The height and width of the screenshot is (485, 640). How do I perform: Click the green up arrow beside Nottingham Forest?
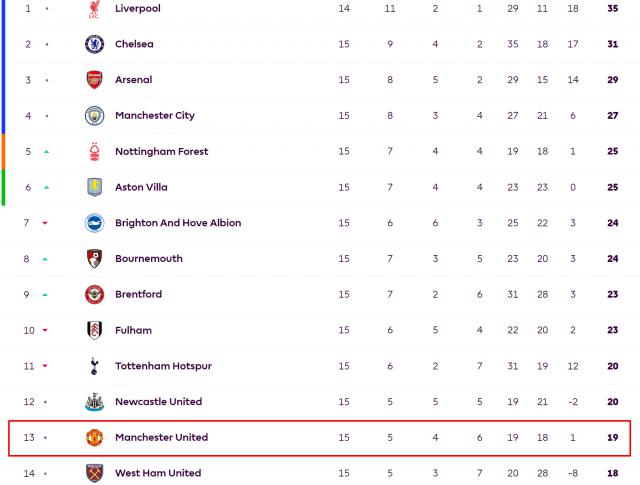46,152
